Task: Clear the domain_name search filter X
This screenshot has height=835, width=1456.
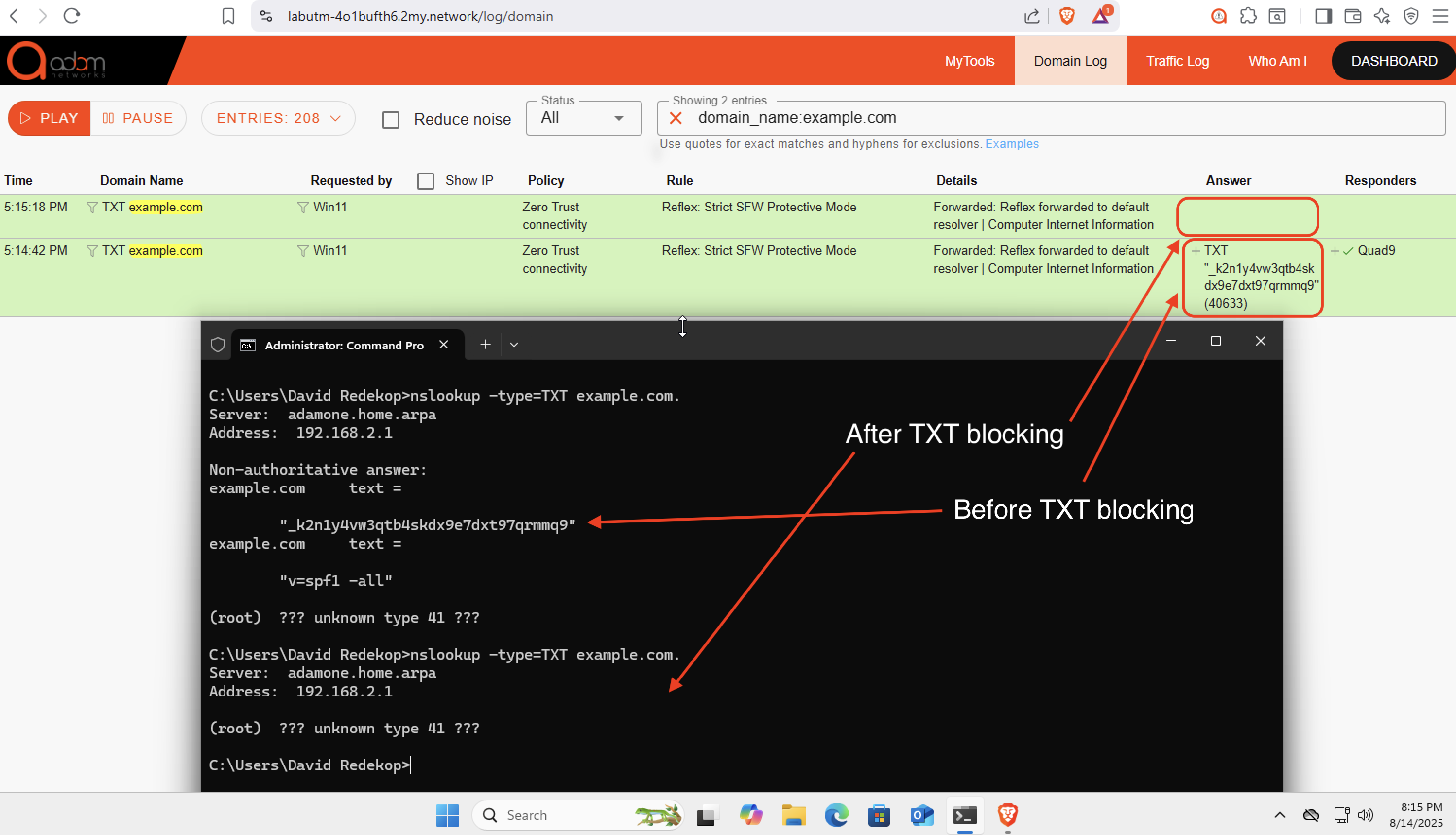Action: (x=676, y=118)
